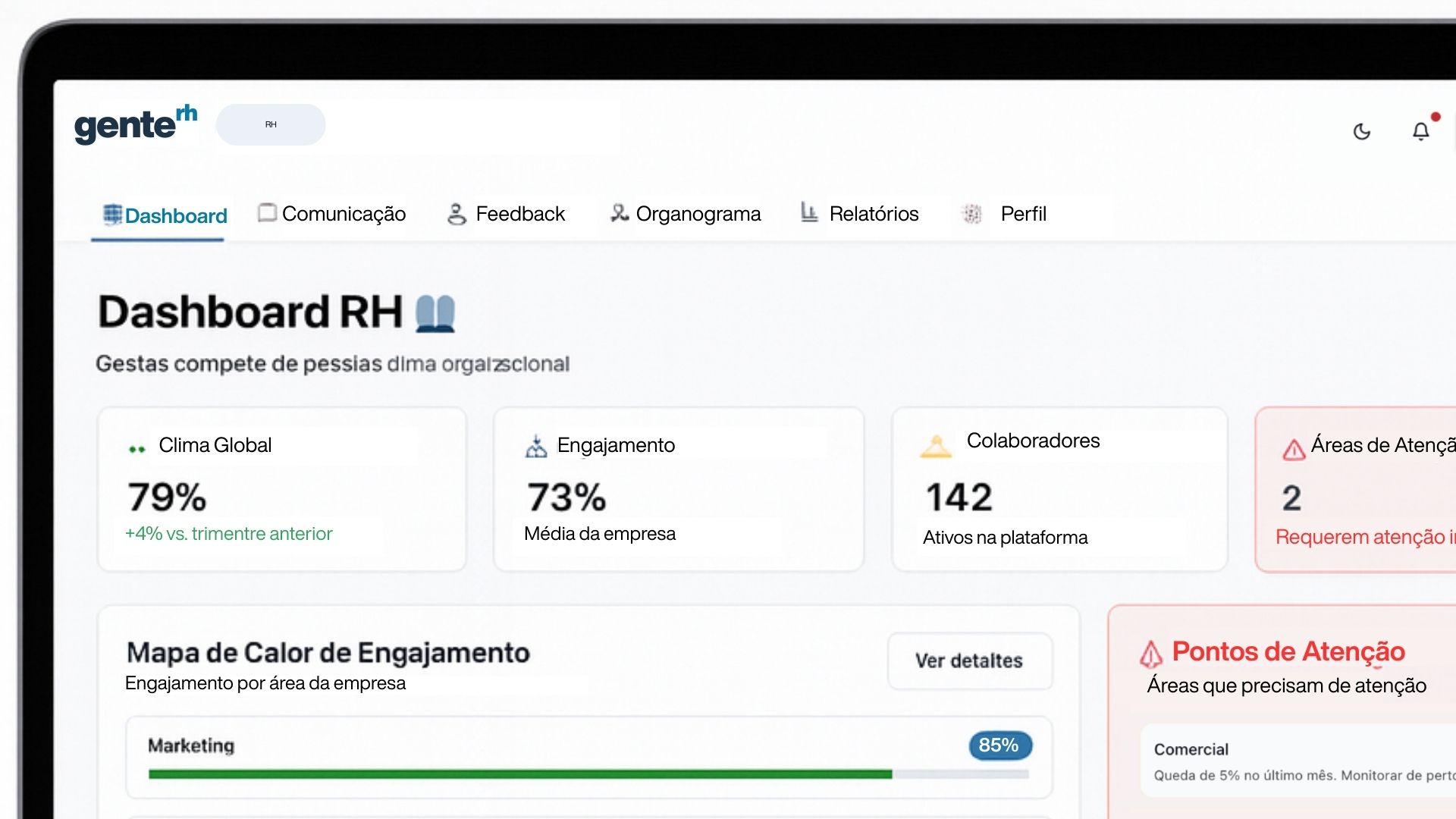Click the 142 Colaboradores value
Image resolution: width=1456 pixels, height=819 pixels.
coord(959,497)
